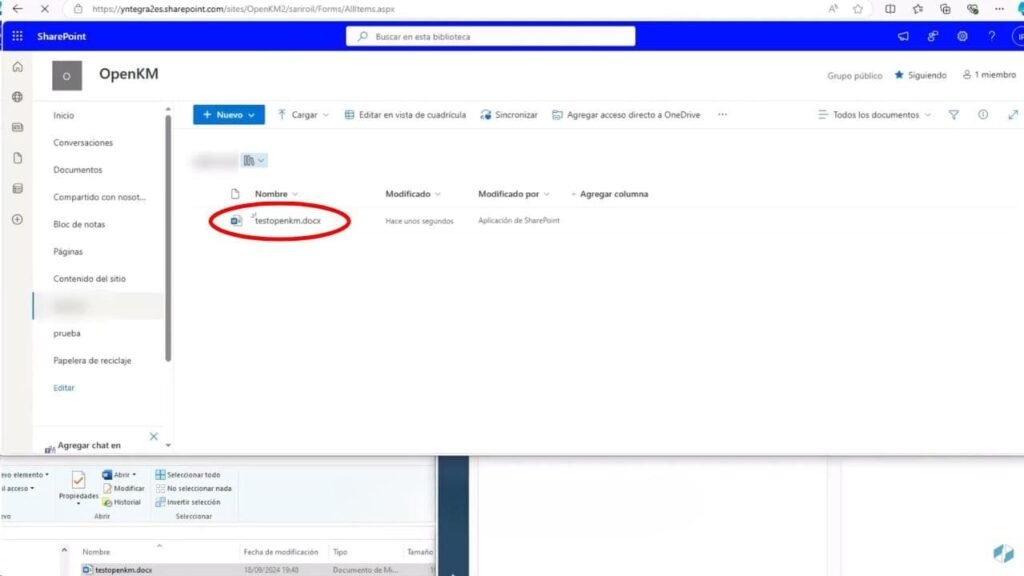
Task: Expand content with the diagonal arrows icon
Action: click(x=1013, y=115)
